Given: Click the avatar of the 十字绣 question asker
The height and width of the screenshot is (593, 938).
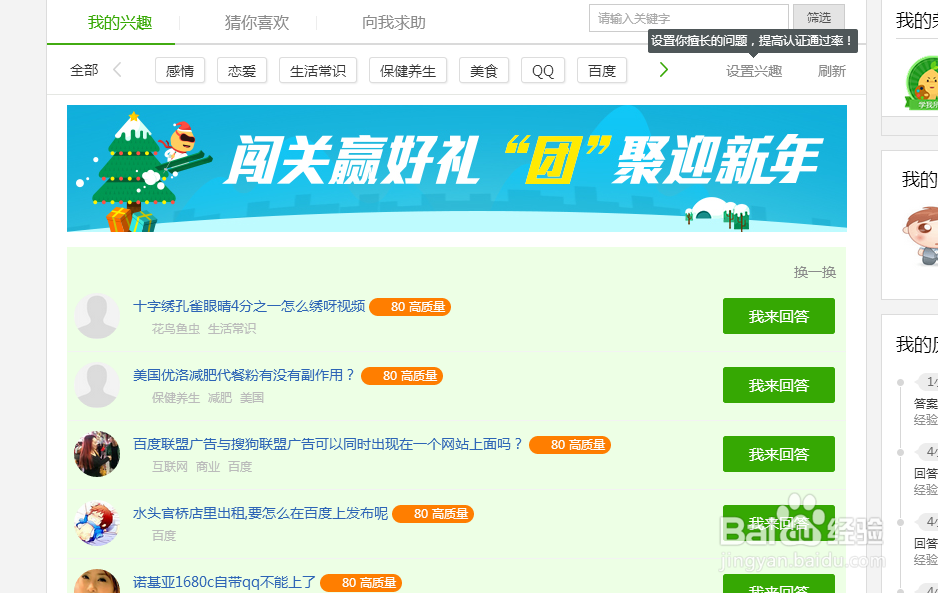Looking at the screenshot, I should tap(97, 316).
